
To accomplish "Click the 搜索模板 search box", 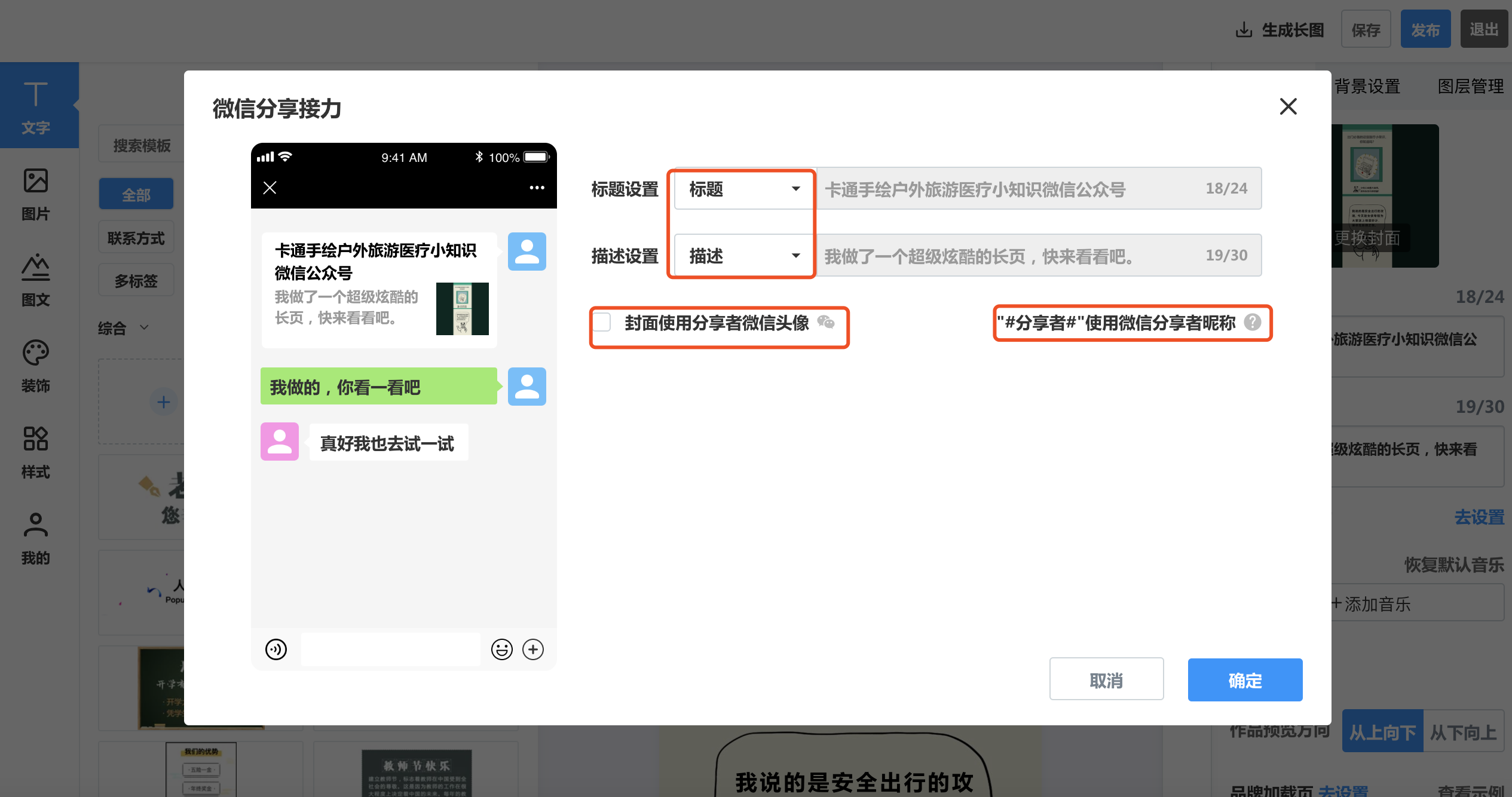I will 142,145.
